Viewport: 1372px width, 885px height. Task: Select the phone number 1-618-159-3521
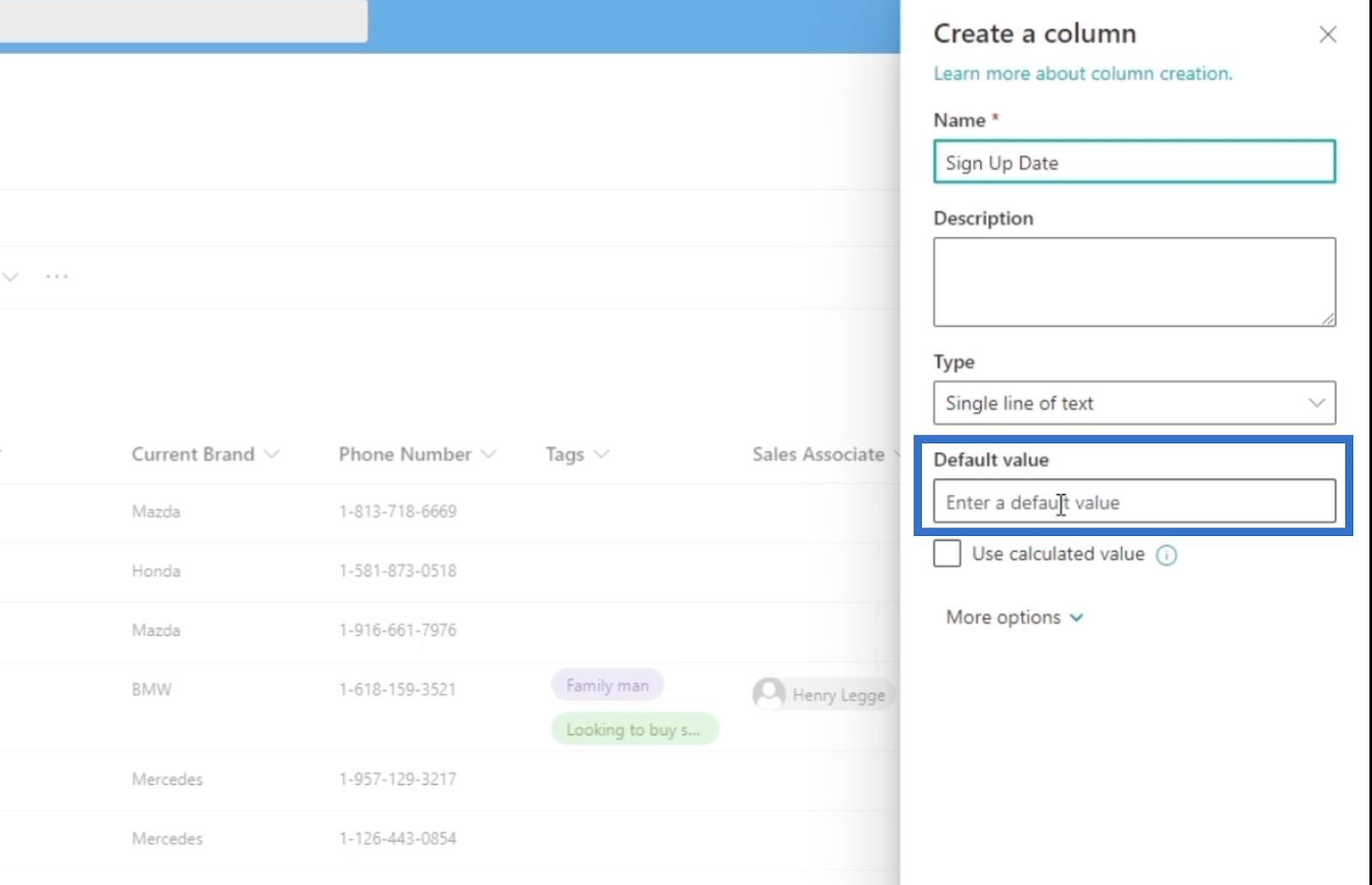pyautogui.click(x=398, y=689)
